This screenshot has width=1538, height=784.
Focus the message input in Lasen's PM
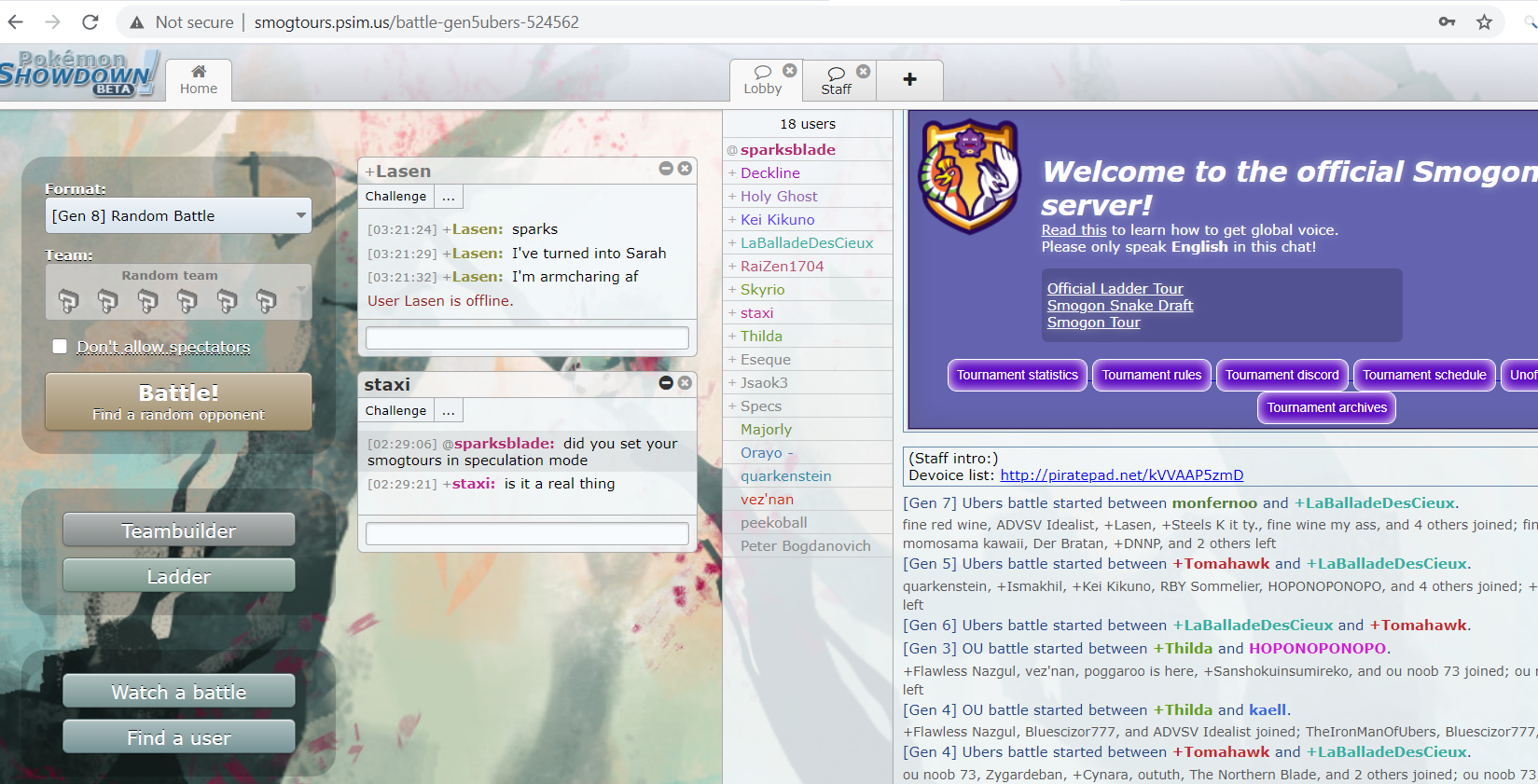(527, 337)
